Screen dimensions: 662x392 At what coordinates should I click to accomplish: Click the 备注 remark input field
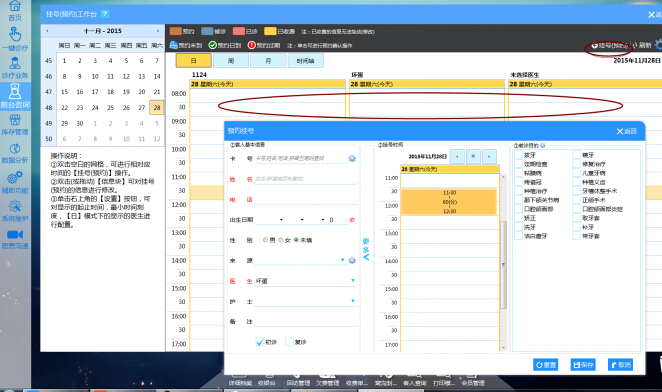306,321
